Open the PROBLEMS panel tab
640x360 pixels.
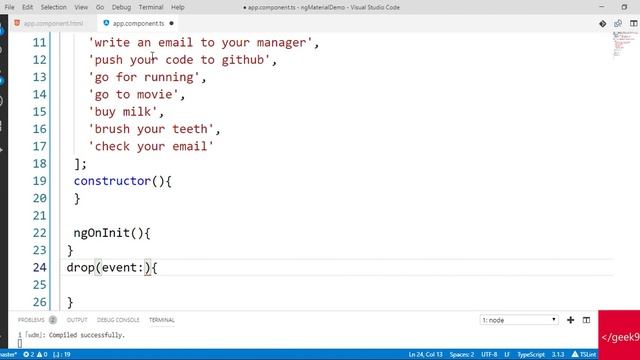[31, 320]
